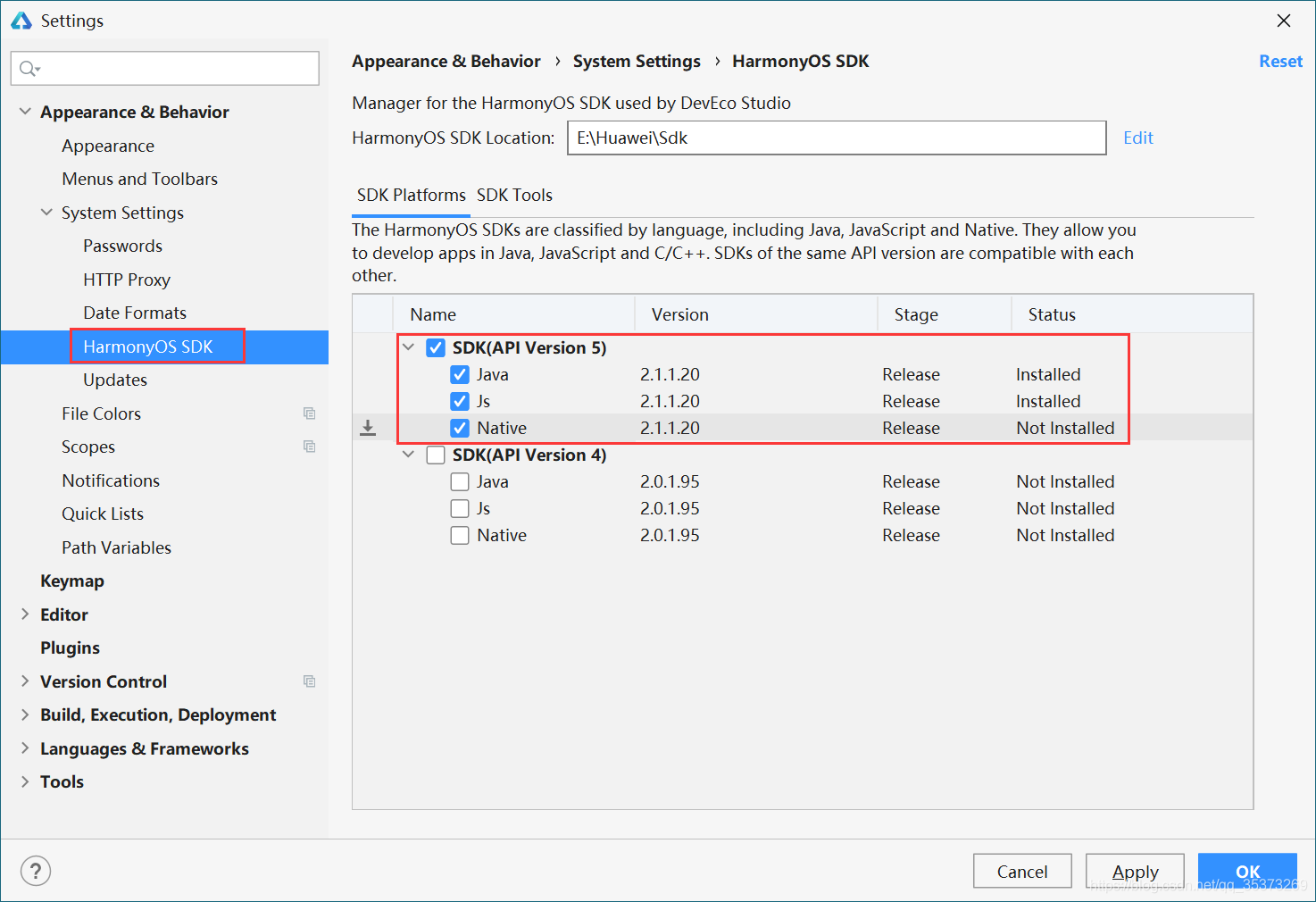The image size is (1316, 902).
Task: Open the Passwords settings page
Action: coord(123,246)
